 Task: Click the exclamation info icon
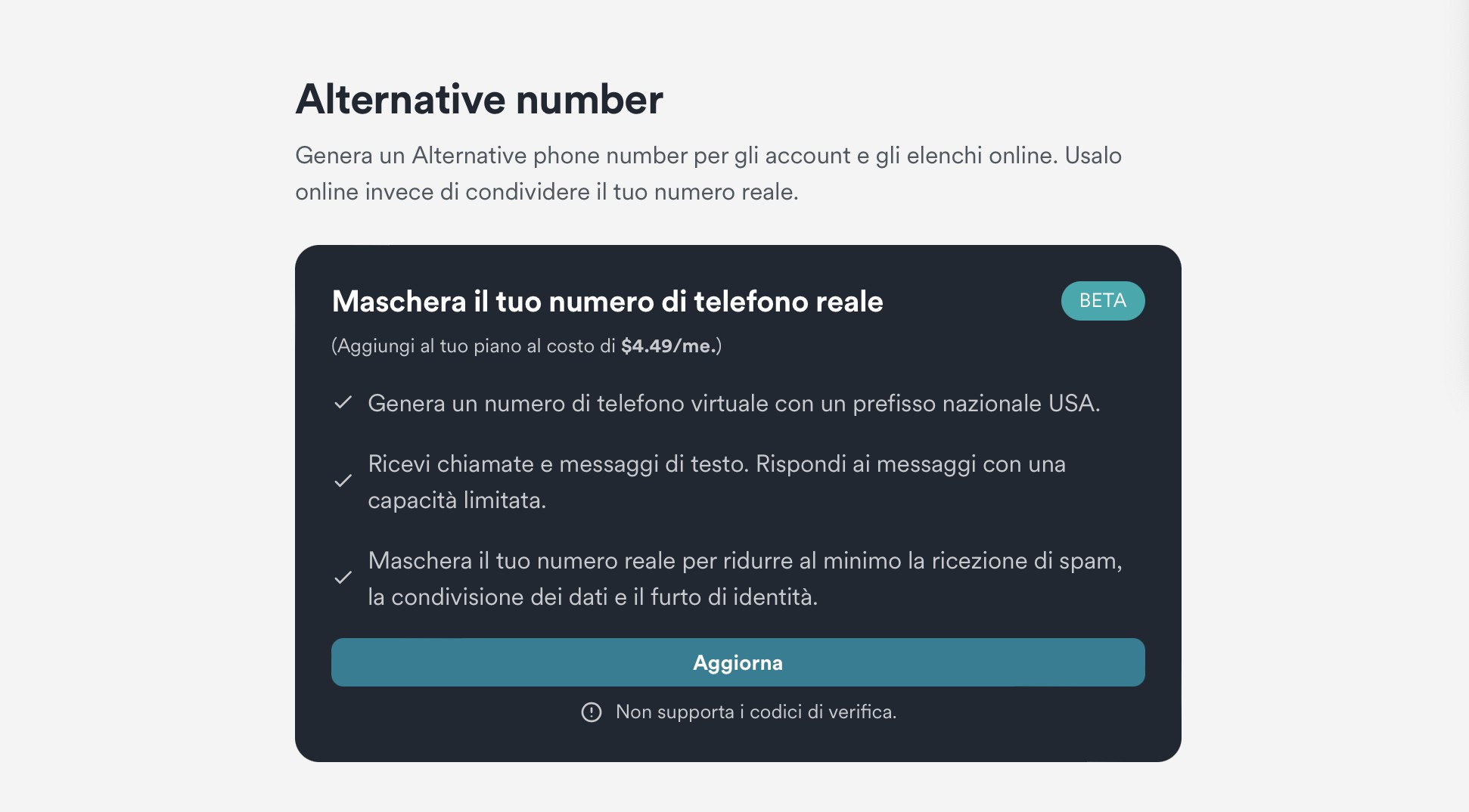(x=592, y=712)
